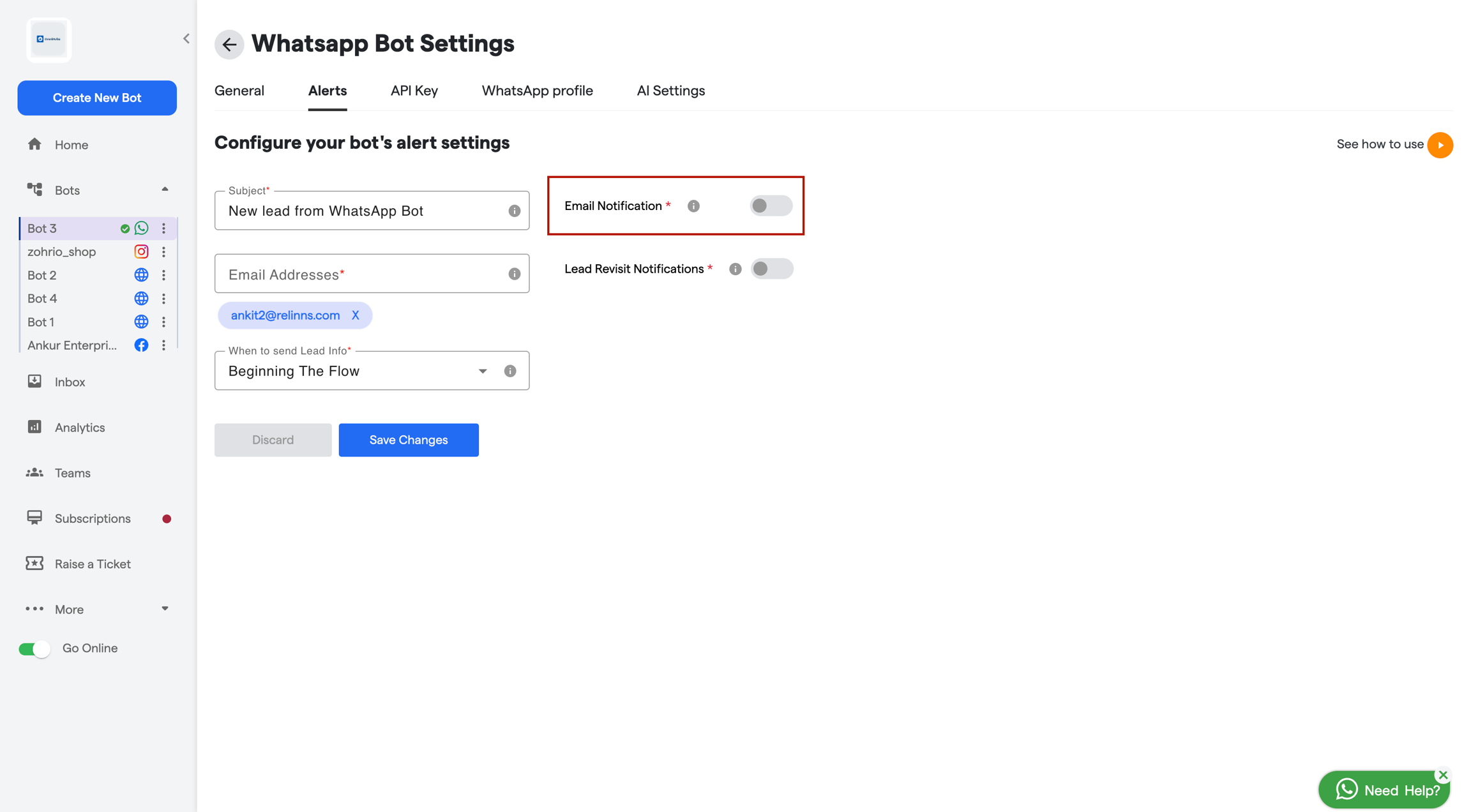Click the back arrow beside Whatsapp Bot Settings
The width and height of the screenshot is (1471, 812).
pyautogui.click(x=229, y=44)
